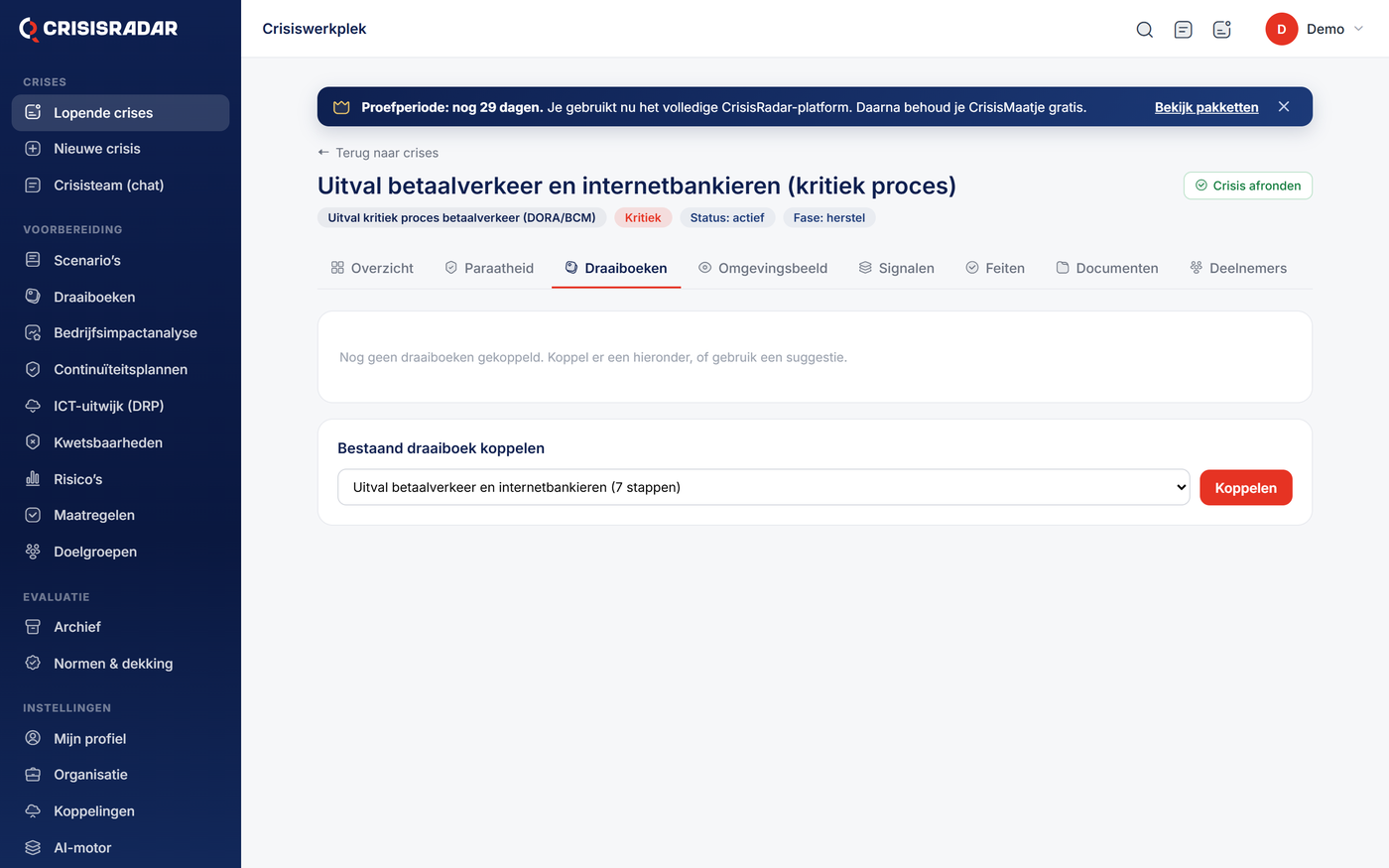The image size is (1389, 868).
Task: Select the Draaiboeken tab
Action: (x=616, y=268)
